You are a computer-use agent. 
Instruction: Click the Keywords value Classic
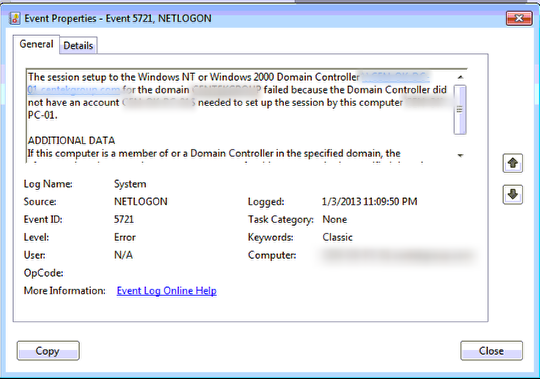click(x=337, y=237)
